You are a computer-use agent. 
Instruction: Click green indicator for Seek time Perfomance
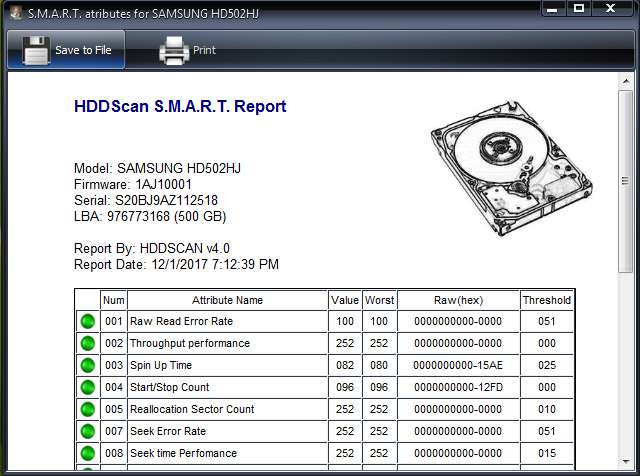[x=87, y=453]
